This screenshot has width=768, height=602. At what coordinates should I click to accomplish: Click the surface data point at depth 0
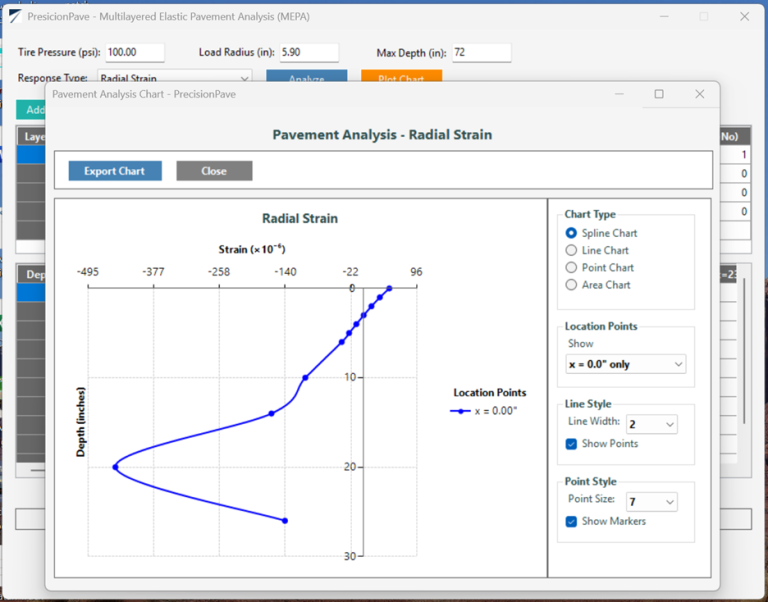coord(389,289)
